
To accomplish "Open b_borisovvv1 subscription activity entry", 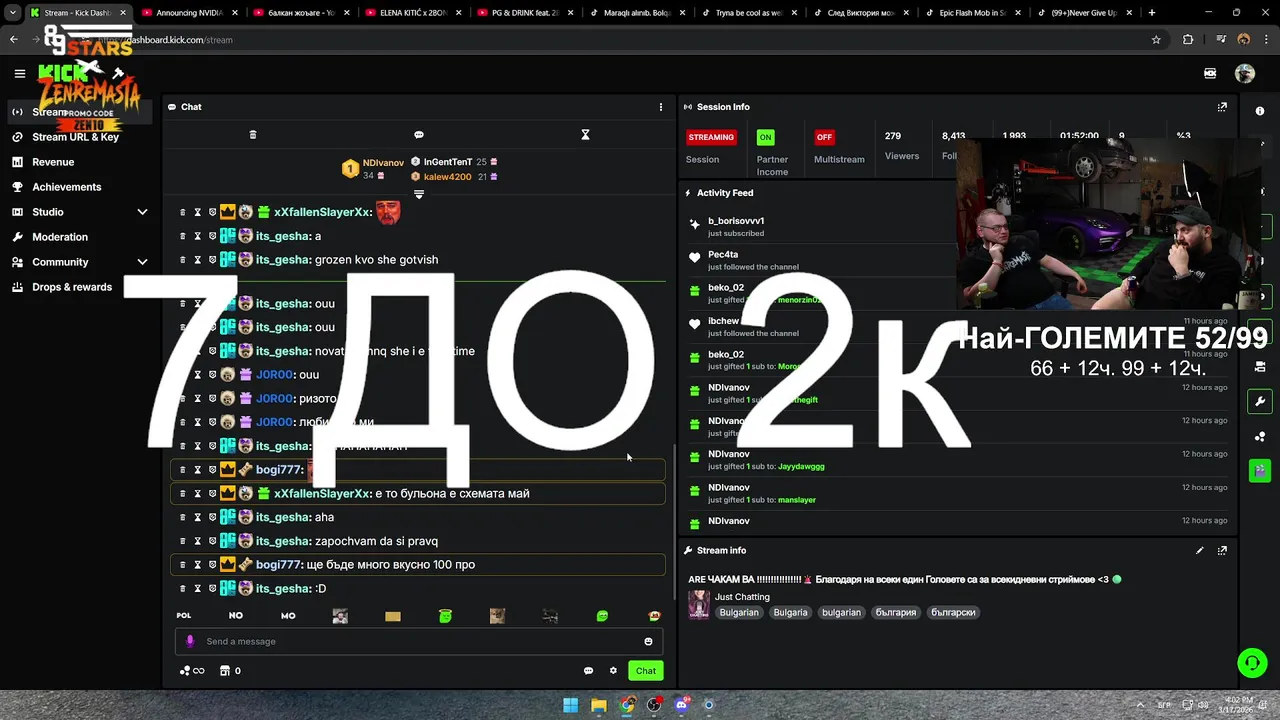I will 735,226.
